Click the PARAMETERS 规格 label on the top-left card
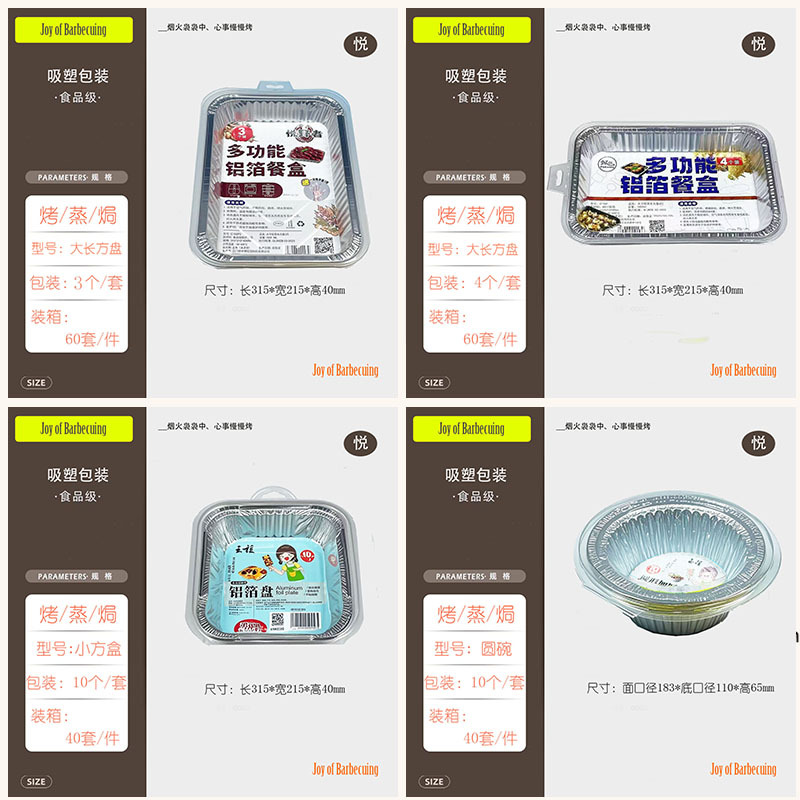The height and width of the screenshot is (800, 800). [77, 177]
